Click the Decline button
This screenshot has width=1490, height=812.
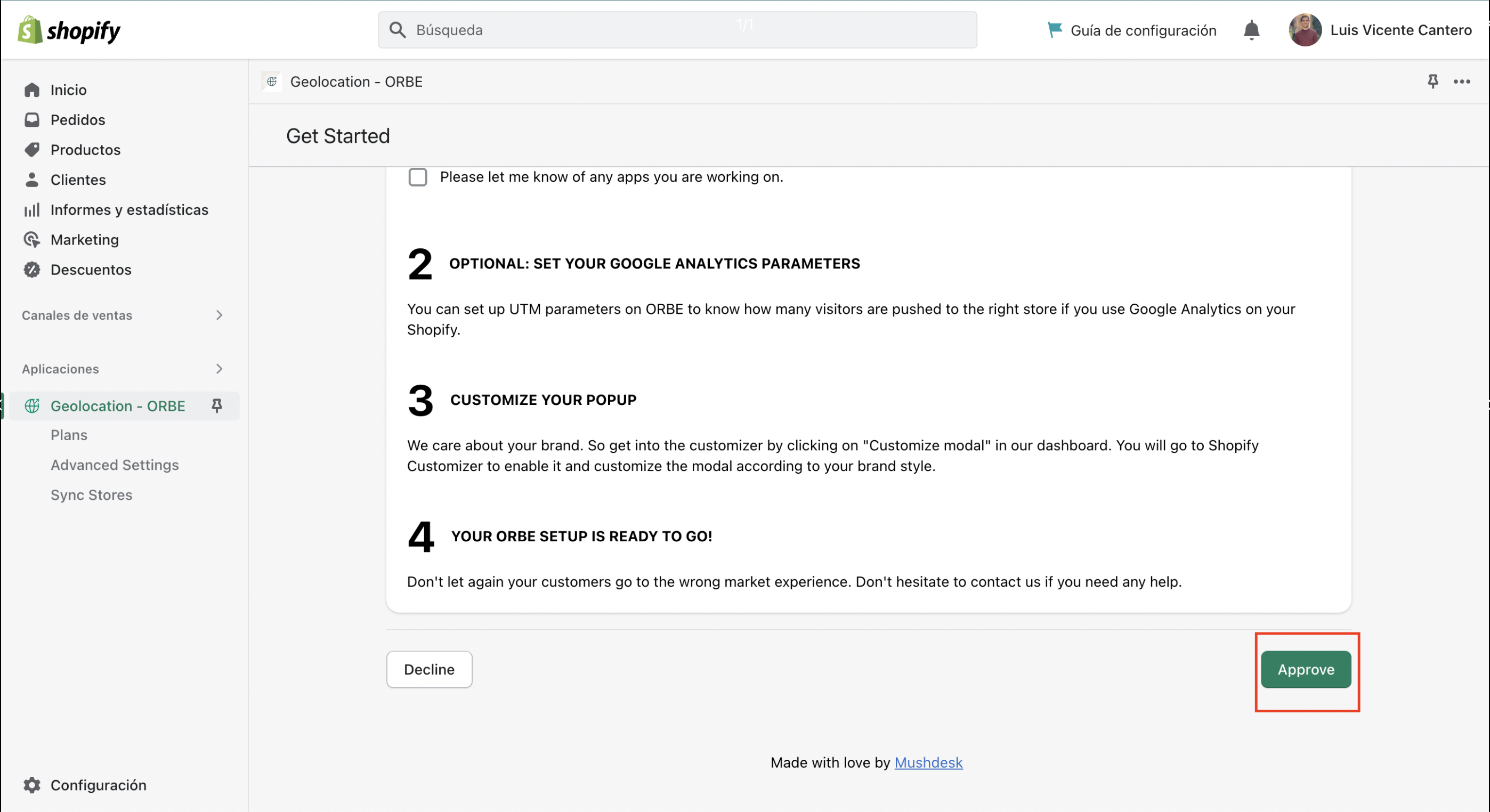coord(429,669)
